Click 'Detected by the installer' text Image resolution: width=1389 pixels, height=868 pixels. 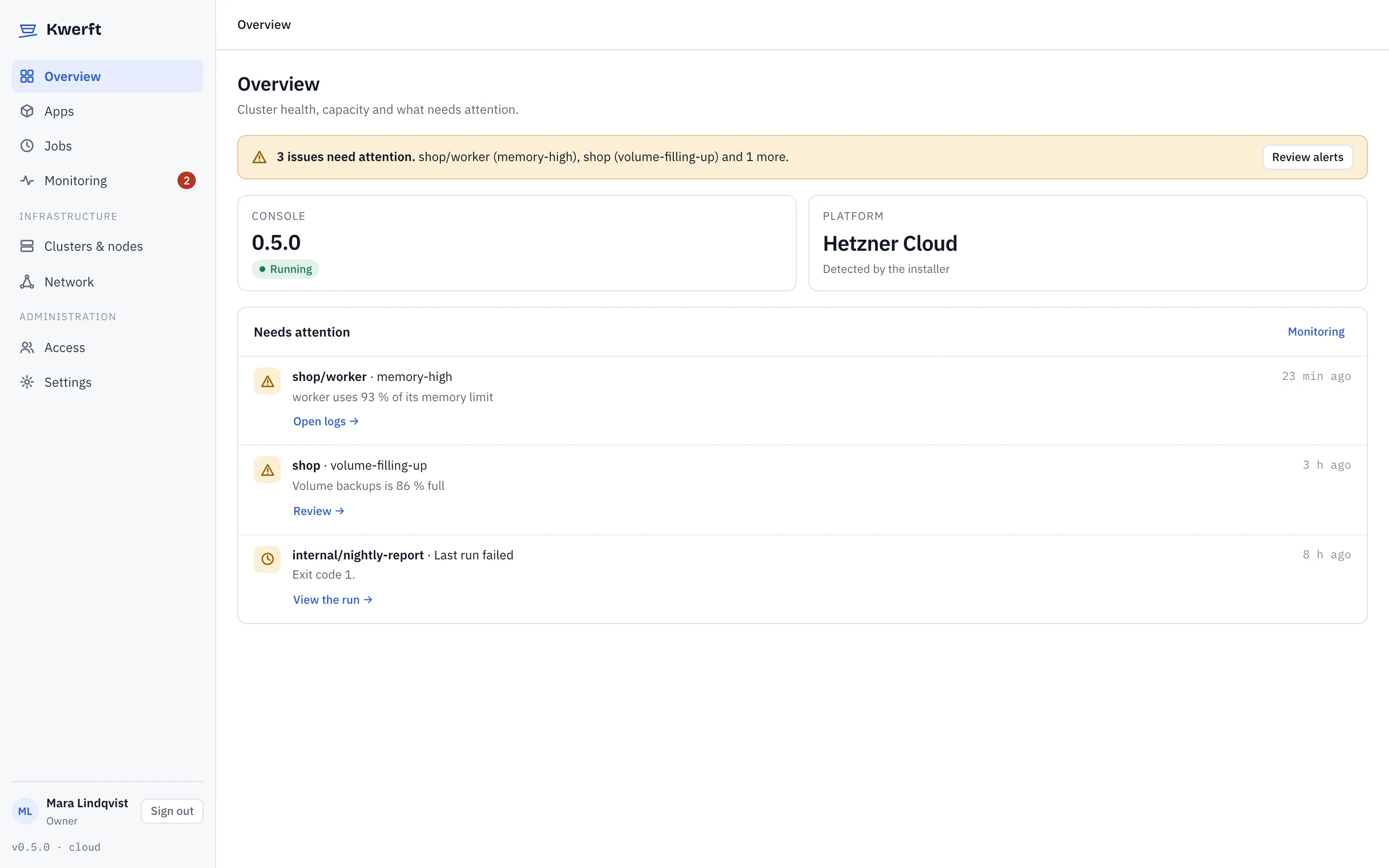pos(886,269)
